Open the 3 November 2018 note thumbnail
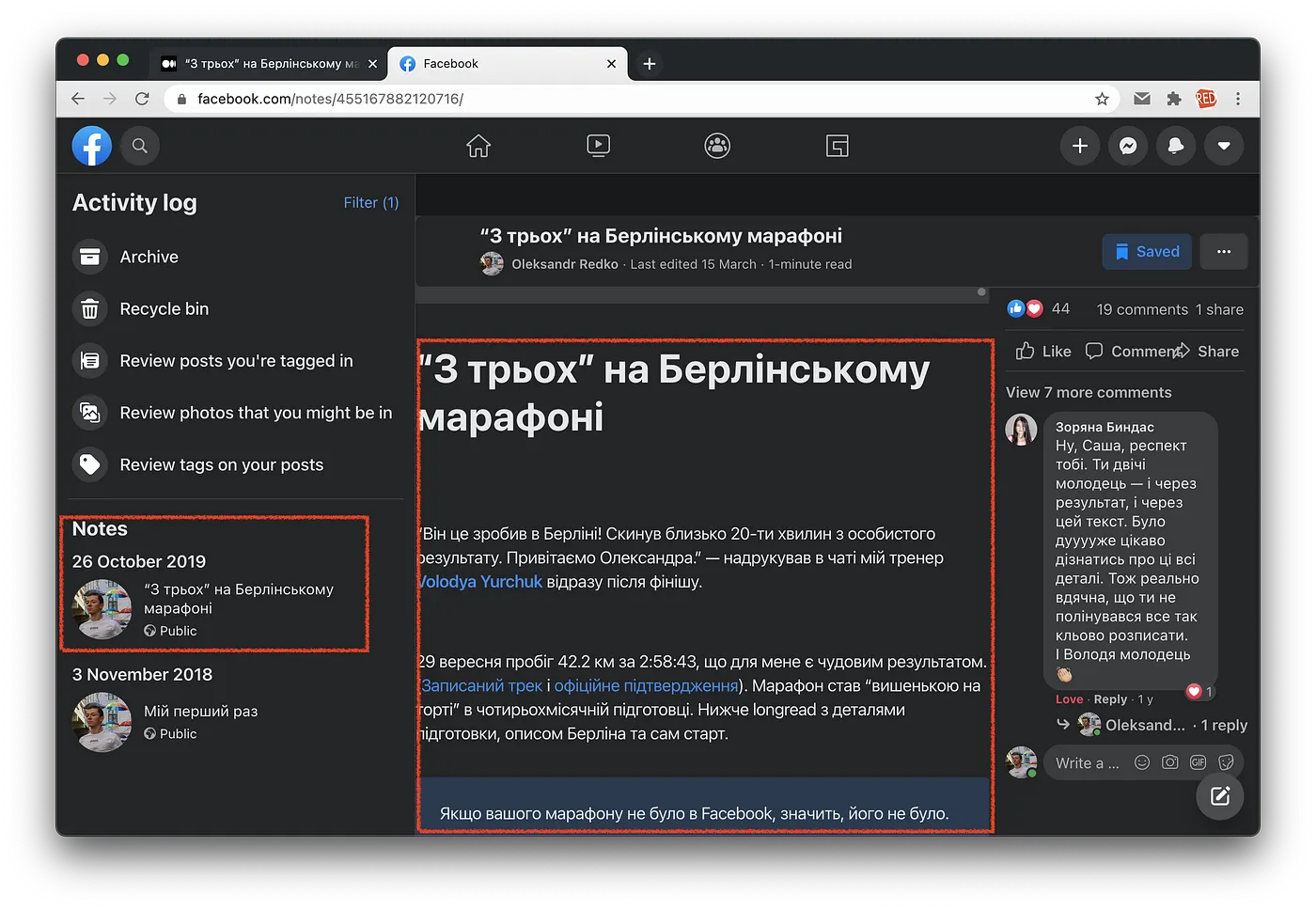 click(x=102, y=722)
